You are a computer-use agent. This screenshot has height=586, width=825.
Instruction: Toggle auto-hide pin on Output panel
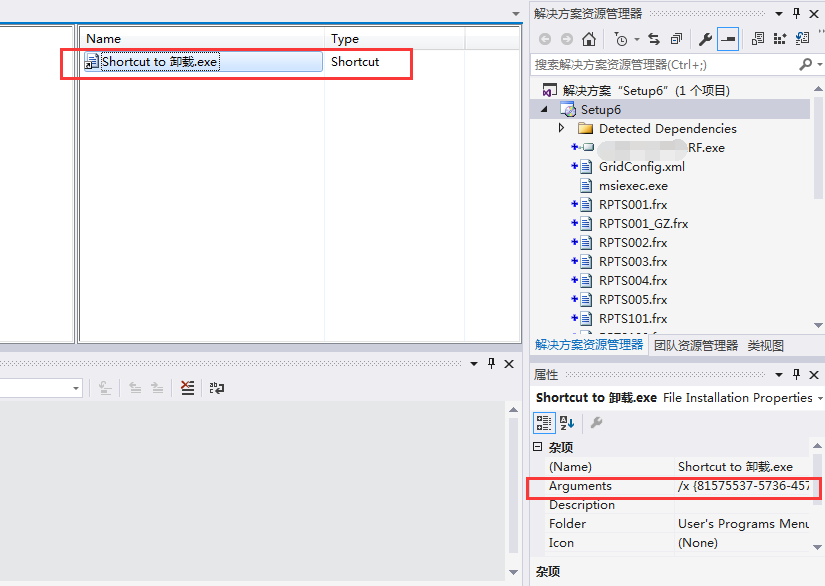491,363
